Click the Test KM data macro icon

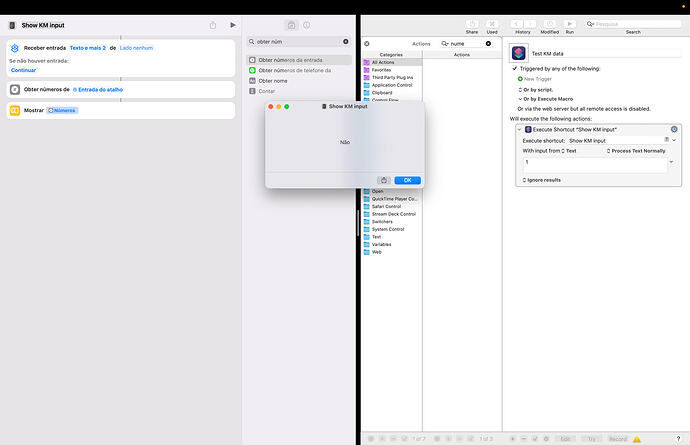(519, 53)
